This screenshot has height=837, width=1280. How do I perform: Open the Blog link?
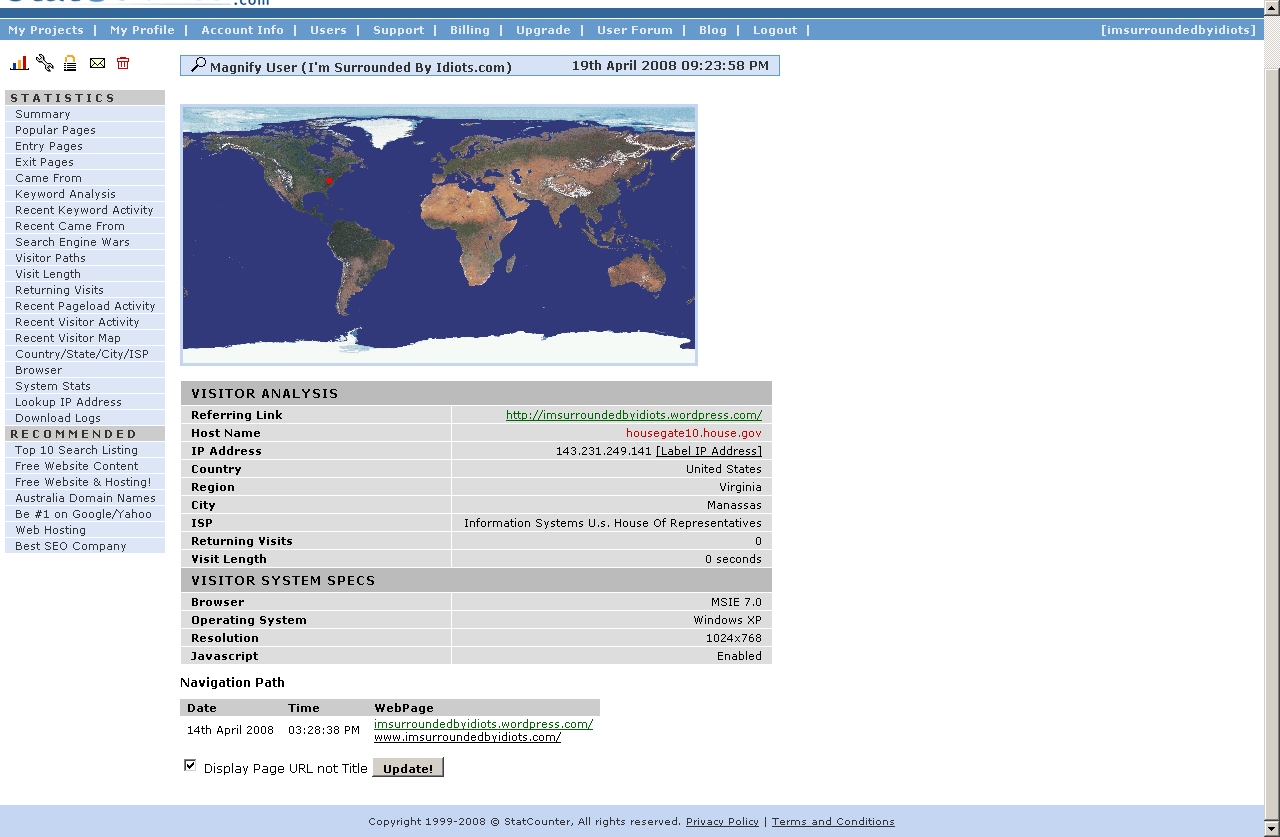coord(713,30)
